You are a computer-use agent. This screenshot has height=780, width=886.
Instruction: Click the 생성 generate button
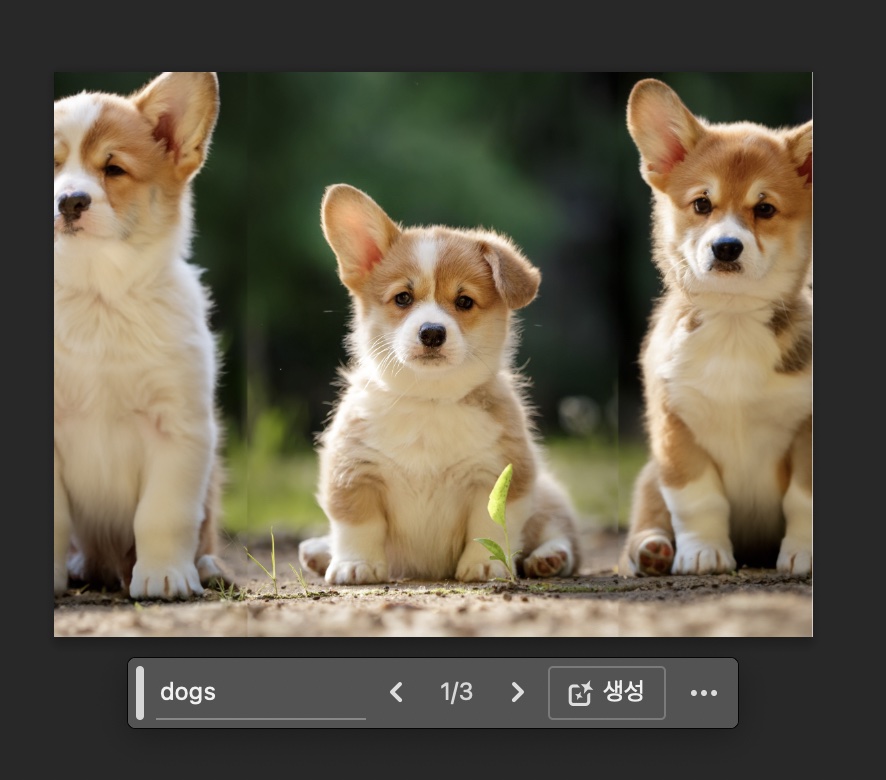pyautogui.click(x=607, y=693)
